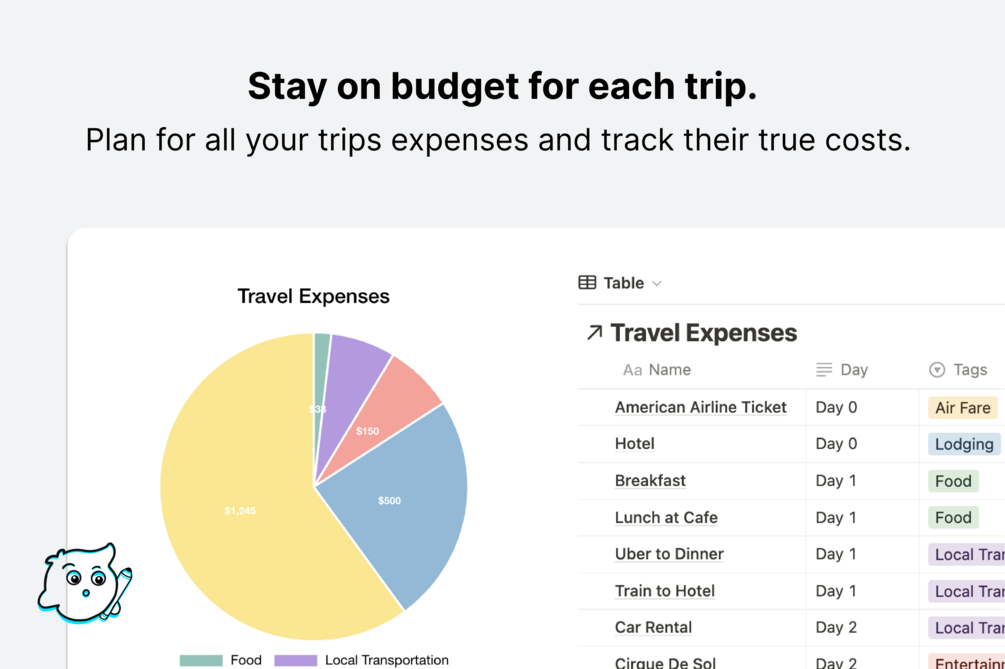
Task: Toggle the Local Transportation legend swatch
Action: [x=295, y=660]
